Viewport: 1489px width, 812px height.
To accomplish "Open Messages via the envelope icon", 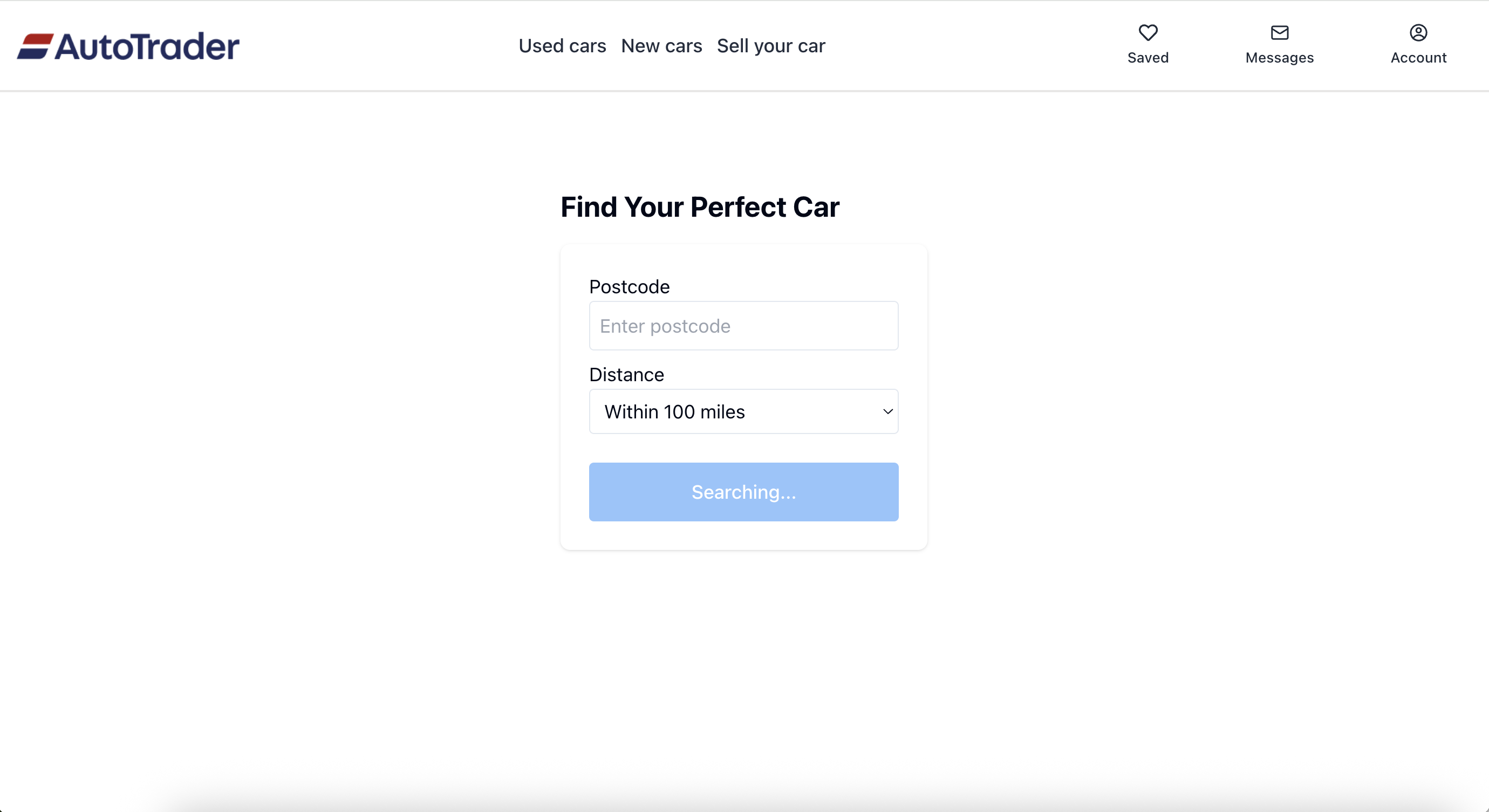I will [1280, 32].
